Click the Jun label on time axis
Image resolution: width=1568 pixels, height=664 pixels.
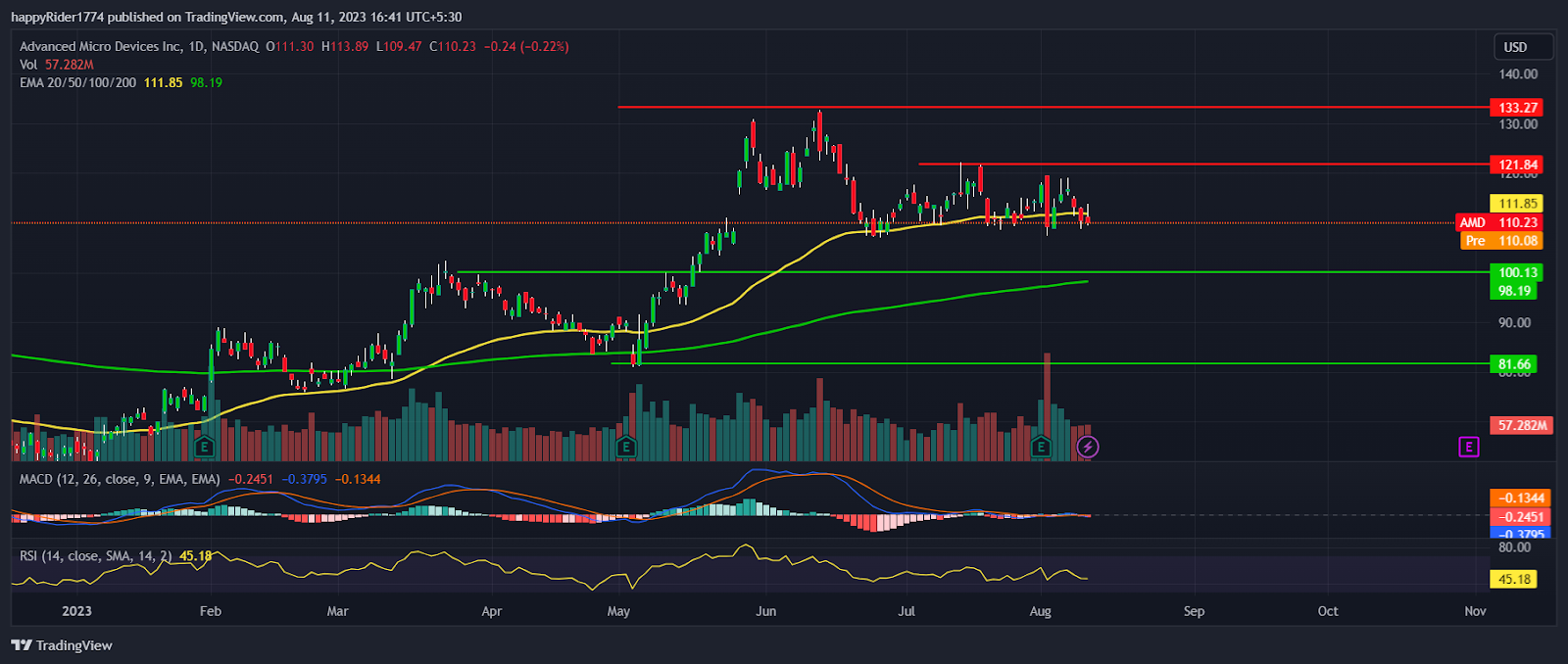pos(766,611)
